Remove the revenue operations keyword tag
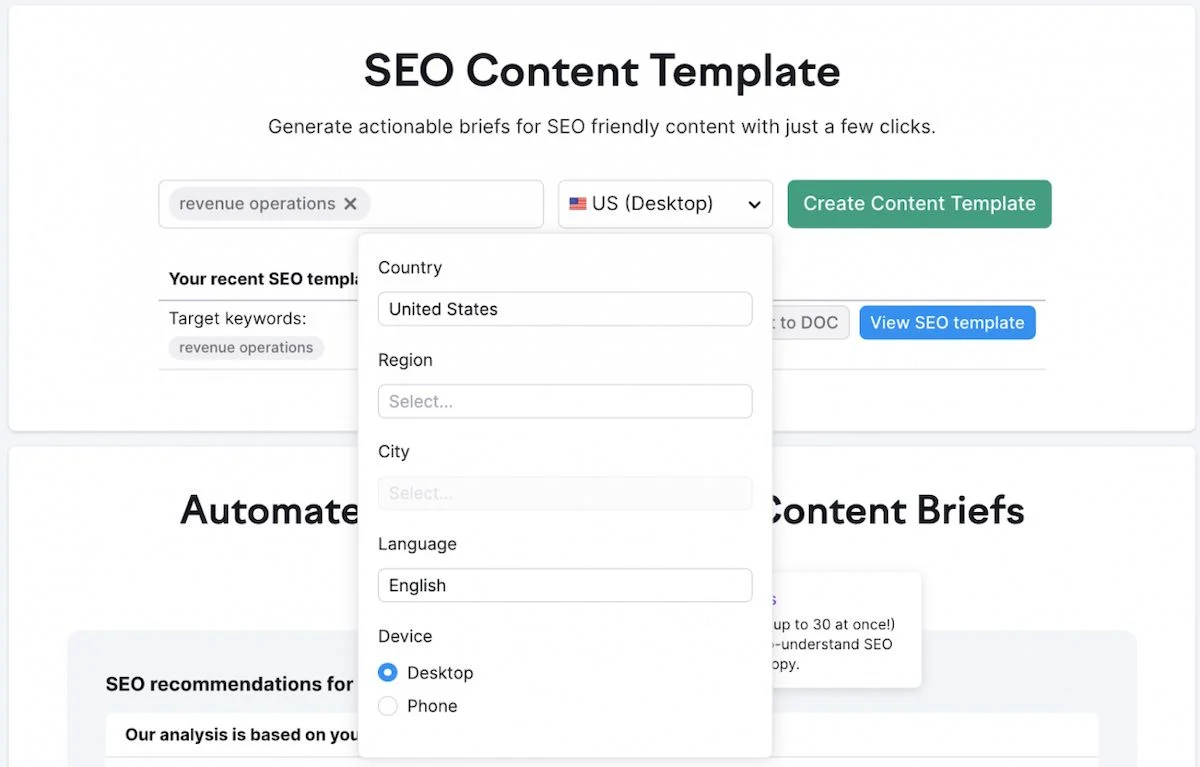 (350, 204)
